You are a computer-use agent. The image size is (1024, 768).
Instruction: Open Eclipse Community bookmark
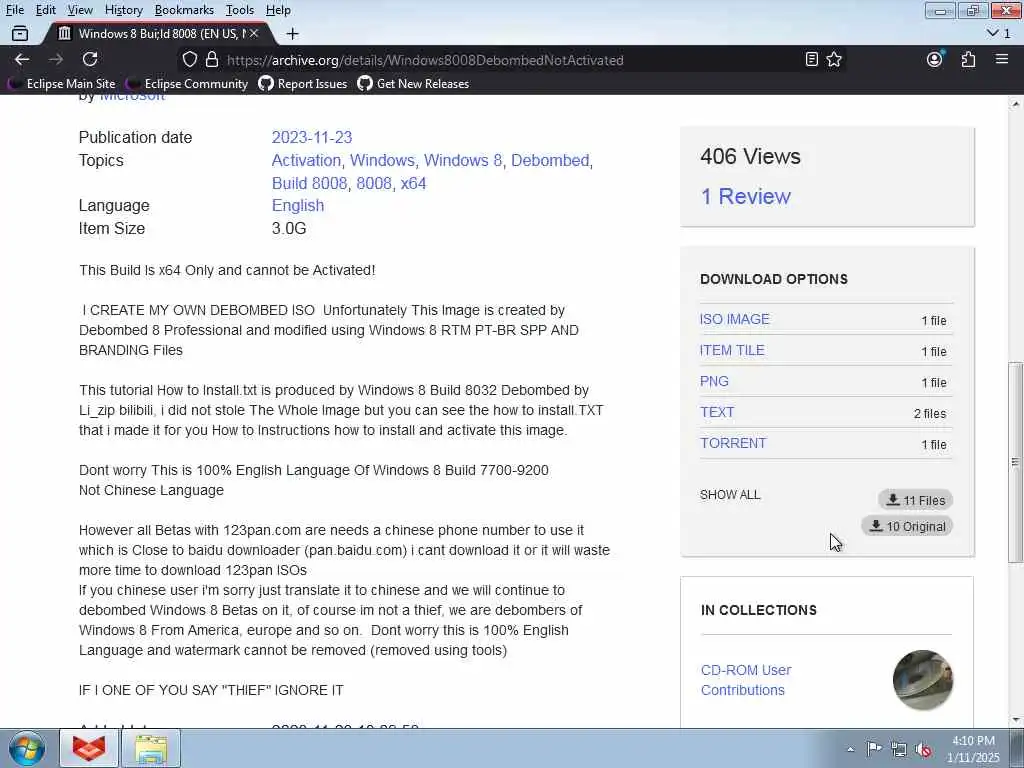[x=187, y=84]
